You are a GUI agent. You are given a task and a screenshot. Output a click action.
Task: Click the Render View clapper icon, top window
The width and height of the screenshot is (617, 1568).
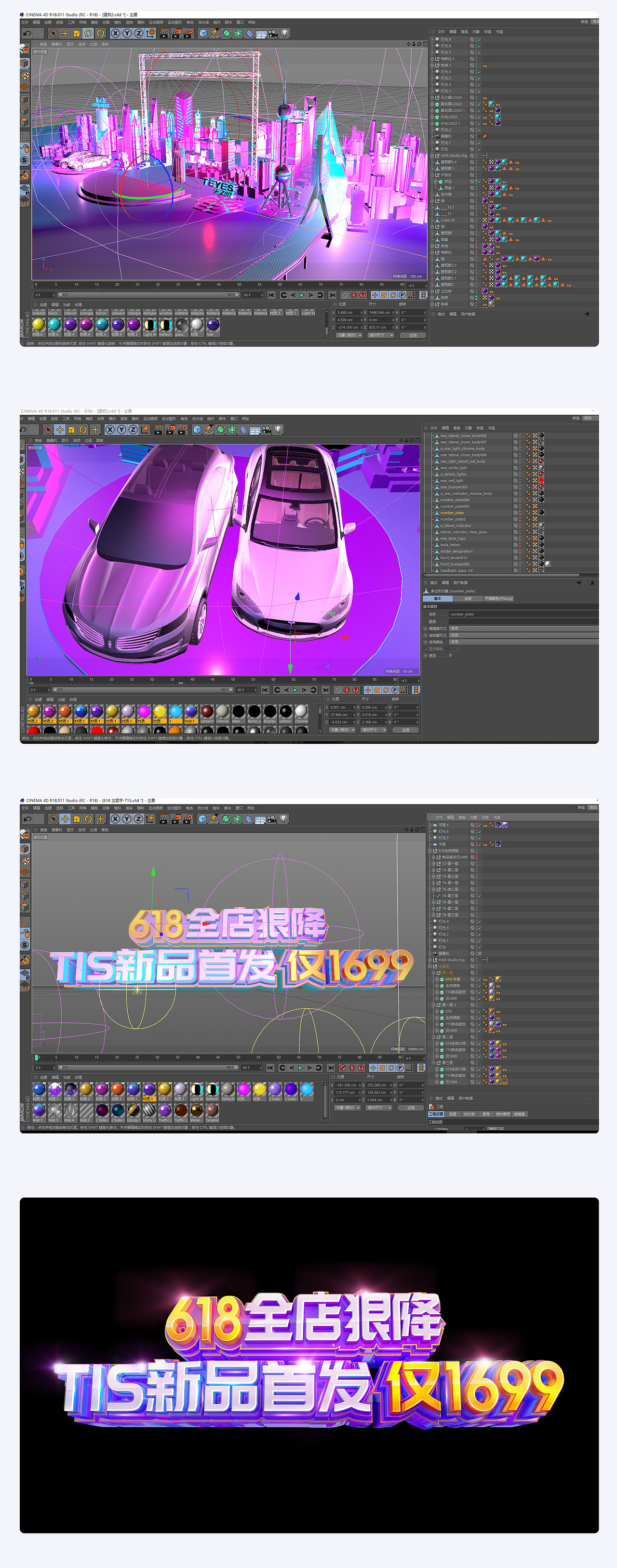pyautogui.click(x=164, y=33)
